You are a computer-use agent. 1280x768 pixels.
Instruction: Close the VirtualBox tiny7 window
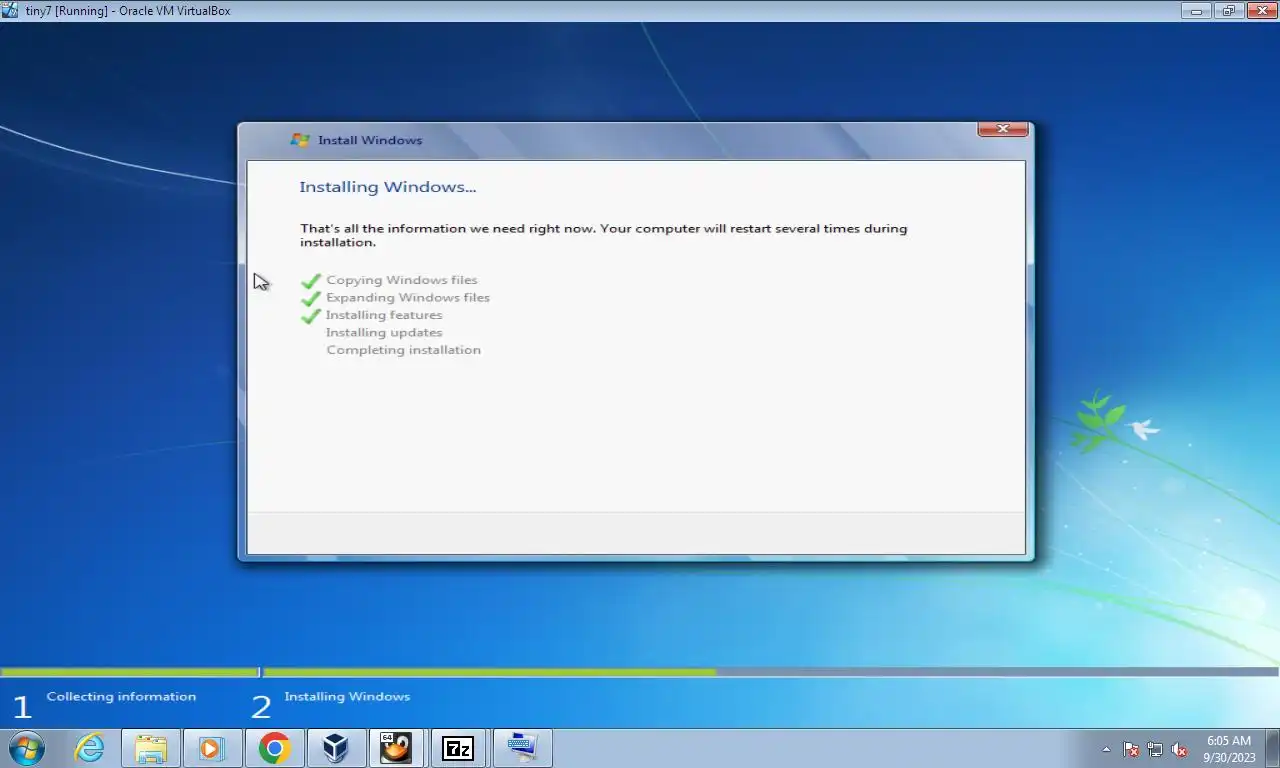[x=1261, y=11]
